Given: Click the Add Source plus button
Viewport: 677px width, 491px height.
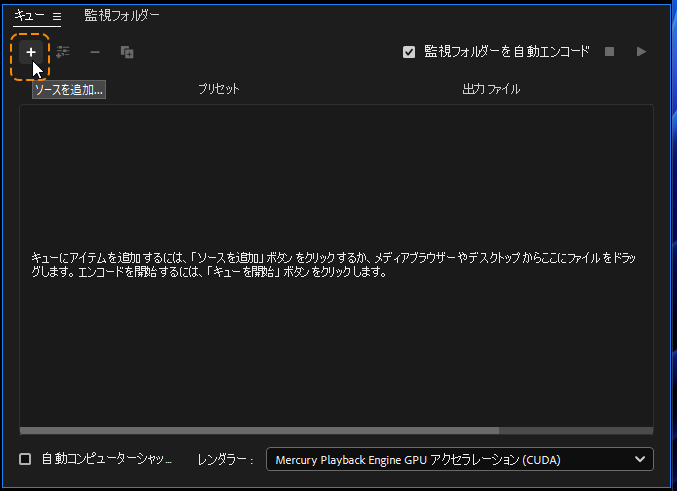Looking at the screenshot, I should coord(31,52).
